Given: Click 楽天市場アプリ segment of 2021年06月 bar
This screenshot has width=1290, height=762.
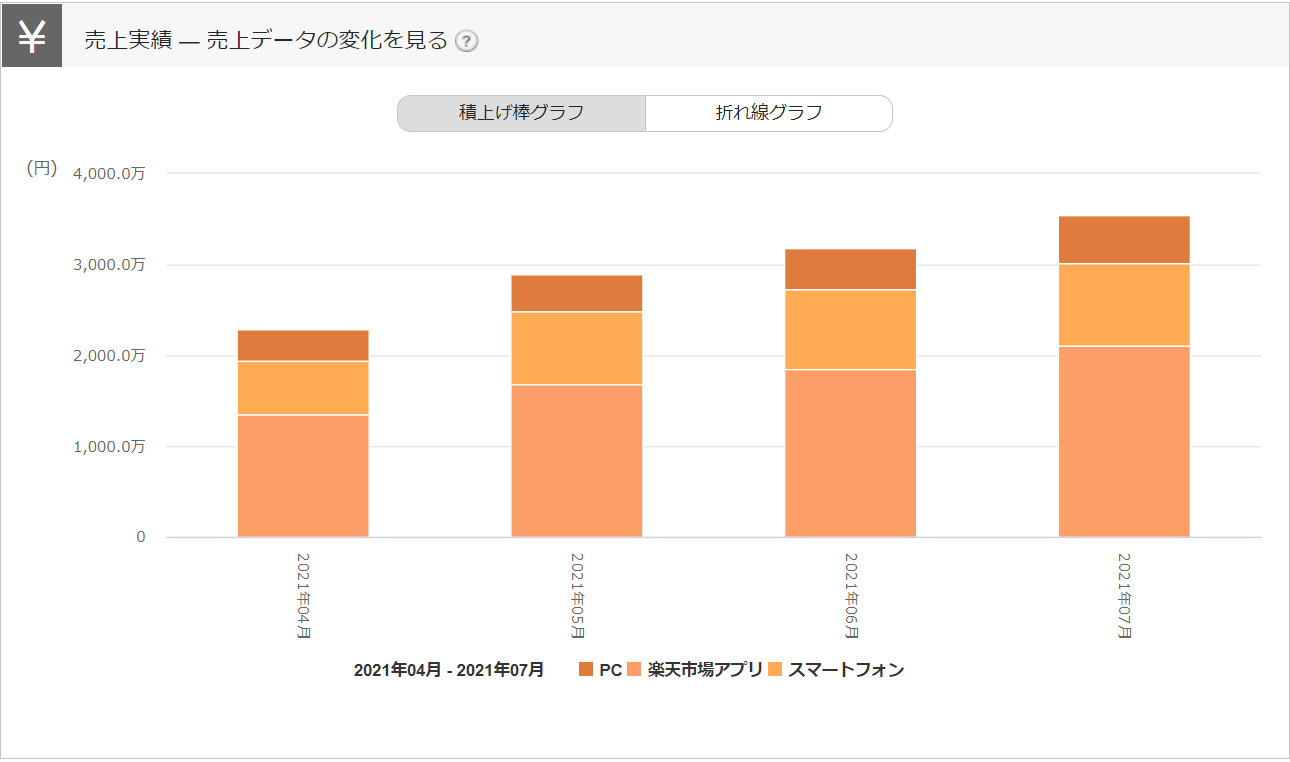Looking at the screenshot, I should point(850,454).
